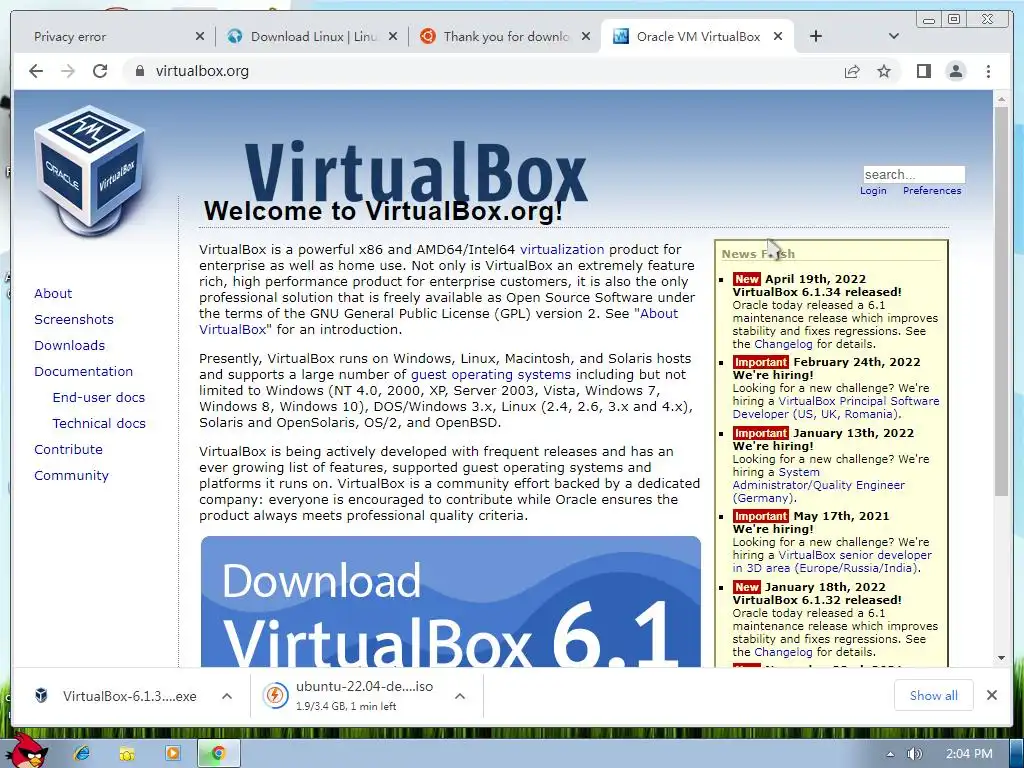Close the downloads bar
Screen dimensions: 1024x768
991,696
